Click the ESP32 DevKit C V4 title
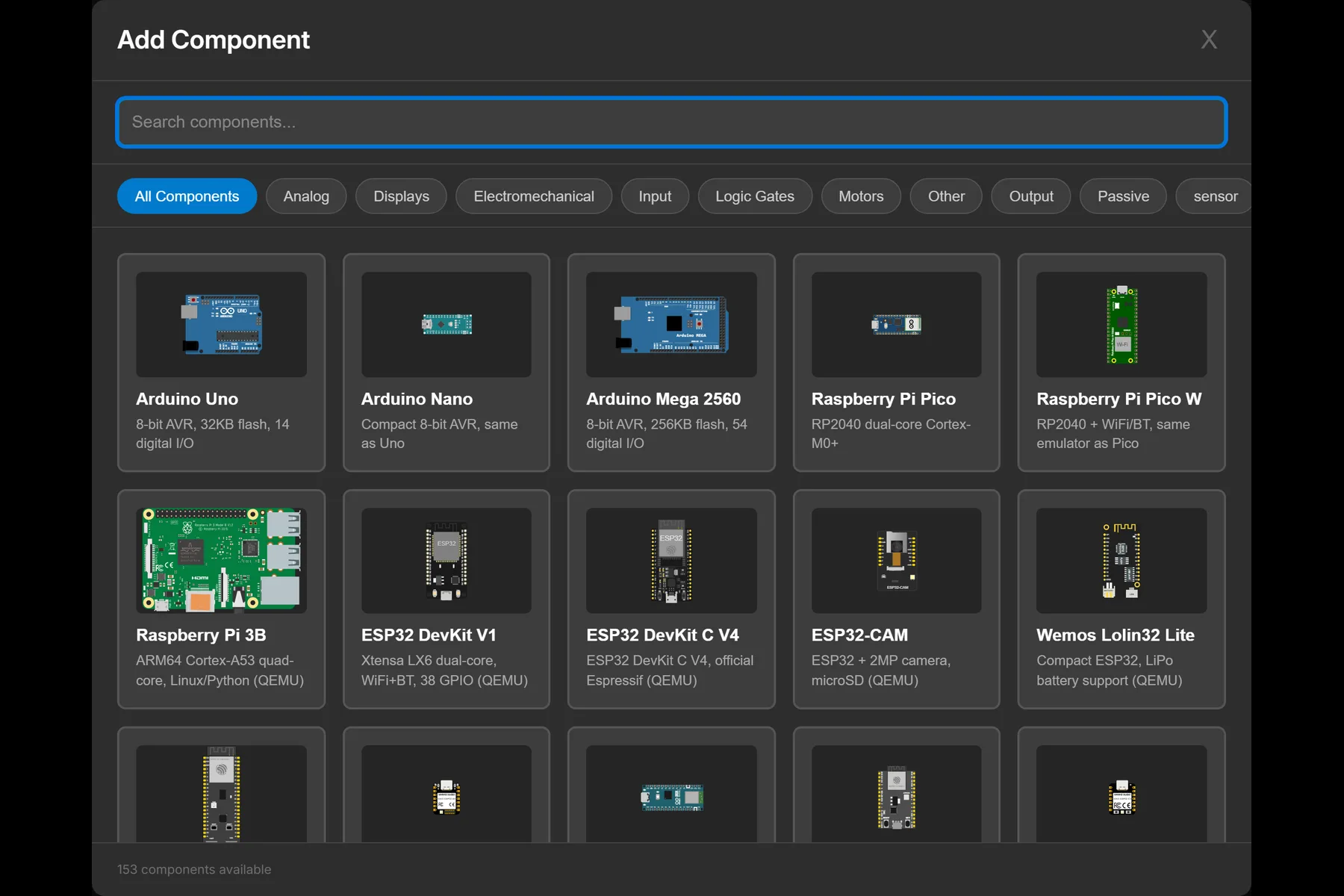This screenshot has height=896, width=1344. pyautogui.click(x=662, y=635)
